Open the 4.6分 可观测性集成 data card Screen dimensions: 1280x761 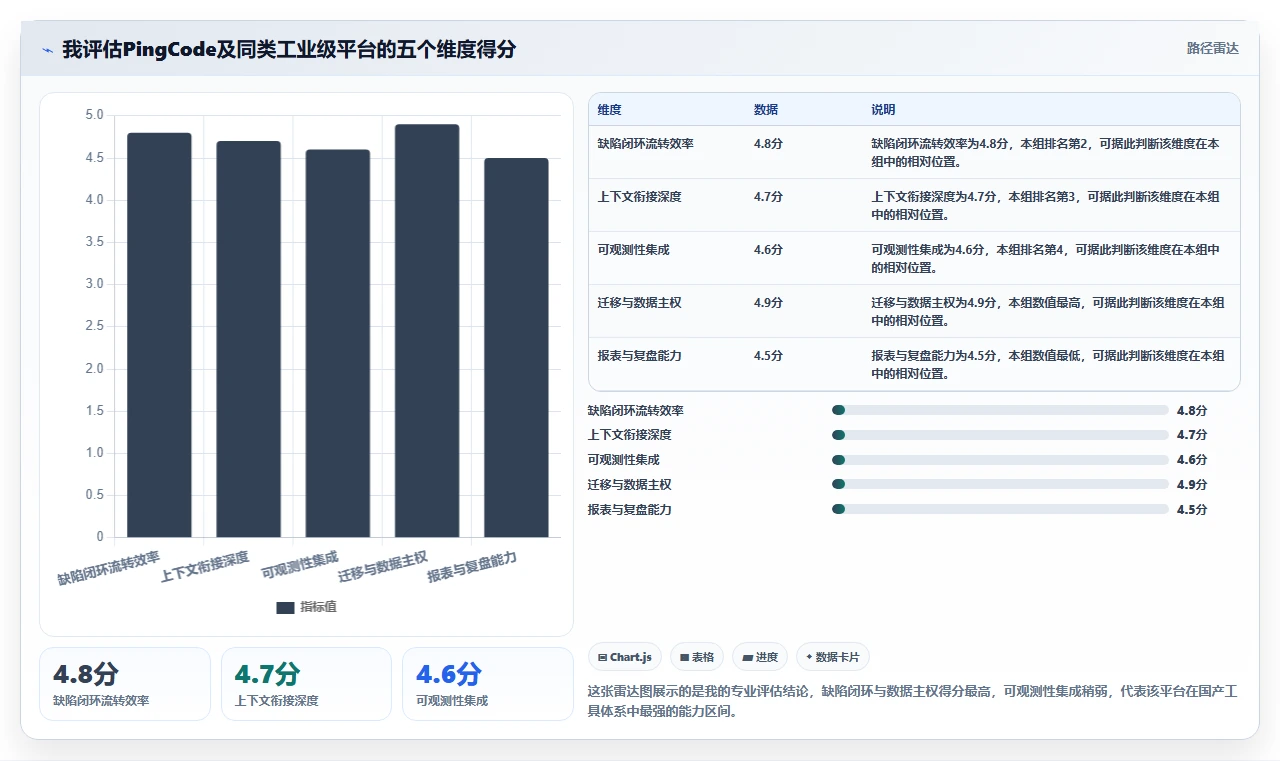pos(488,684)
